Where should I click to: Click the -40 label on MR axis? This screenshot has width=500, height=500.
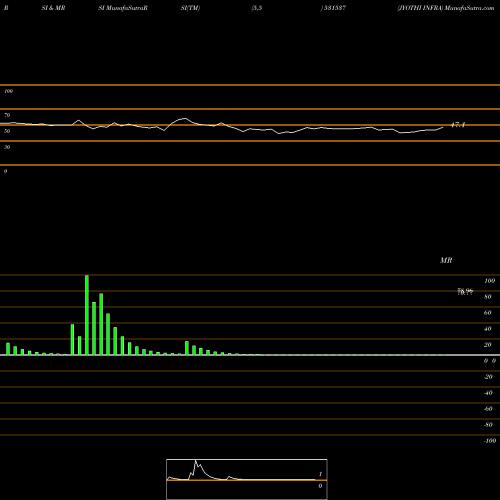488,393
